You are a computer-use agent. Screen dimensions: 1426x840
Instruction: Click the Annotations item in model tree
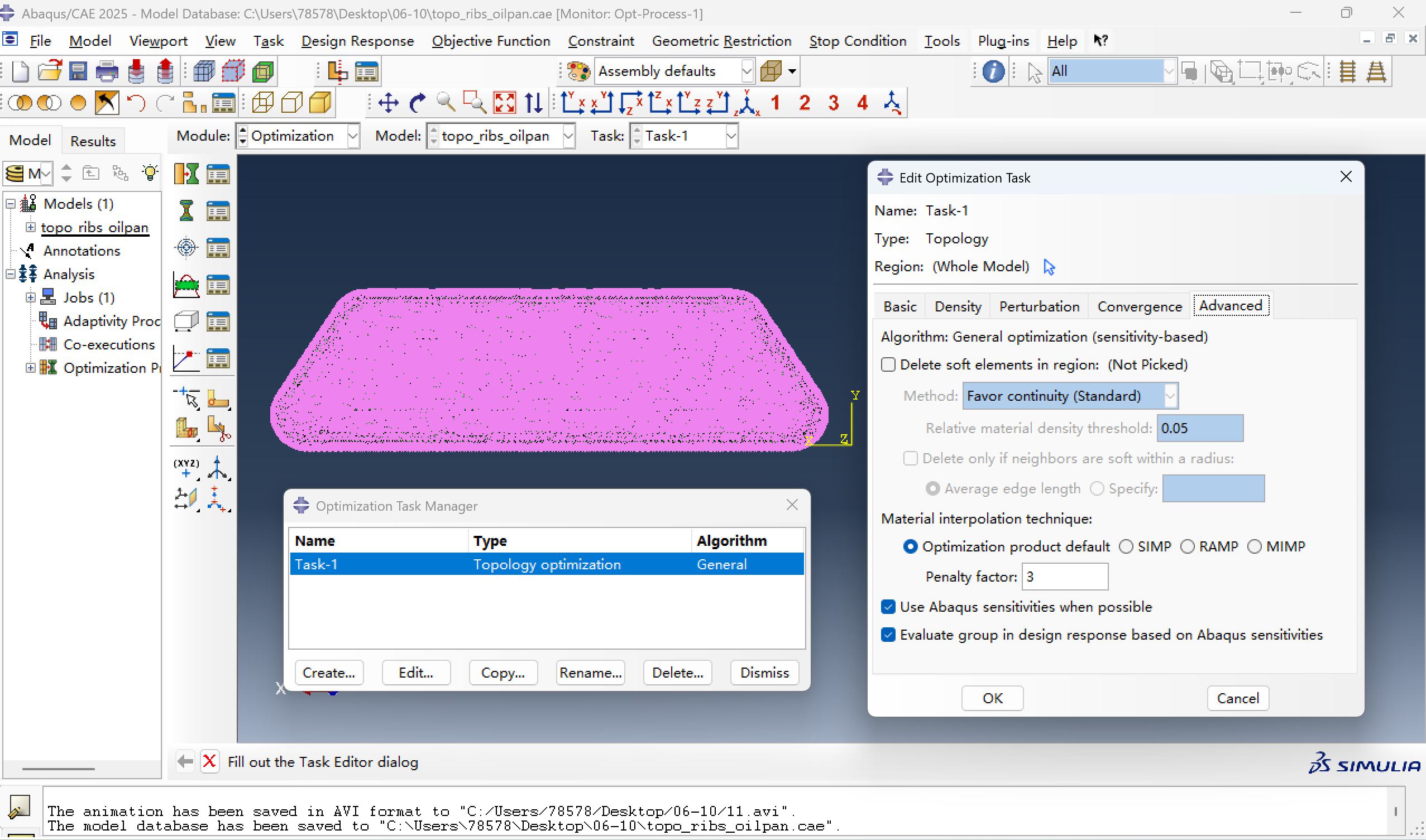(82, 251)
